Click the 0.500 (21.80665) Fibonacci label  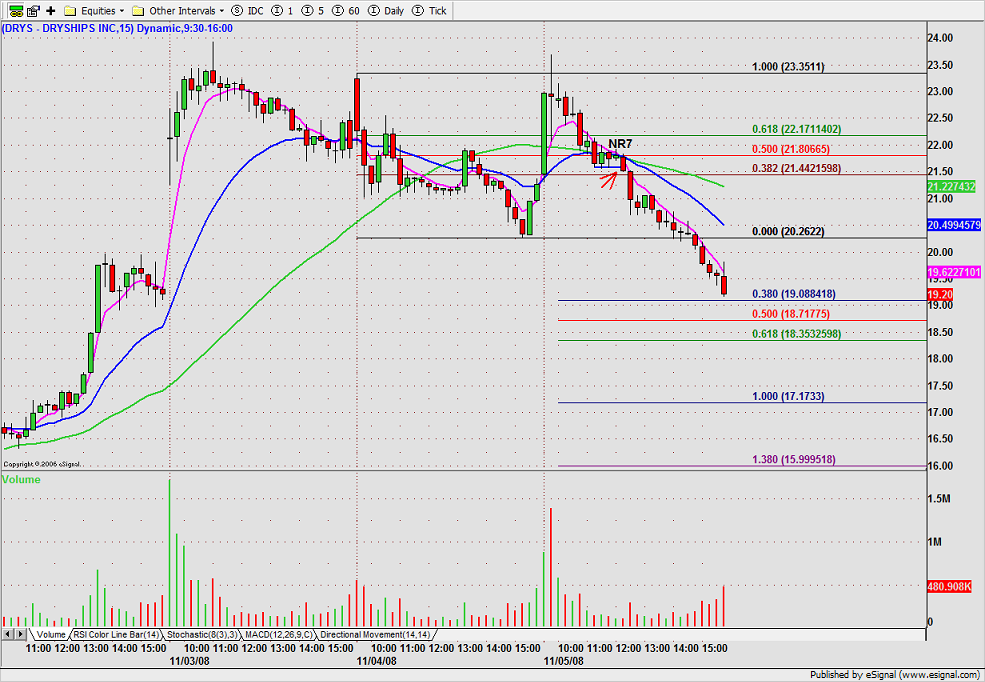791,149
